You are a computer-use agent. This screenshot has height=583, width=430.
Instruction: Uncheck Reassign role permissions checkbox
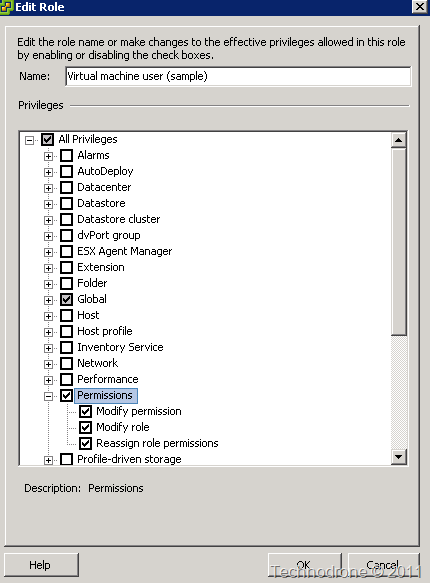[x=85, y=443]
